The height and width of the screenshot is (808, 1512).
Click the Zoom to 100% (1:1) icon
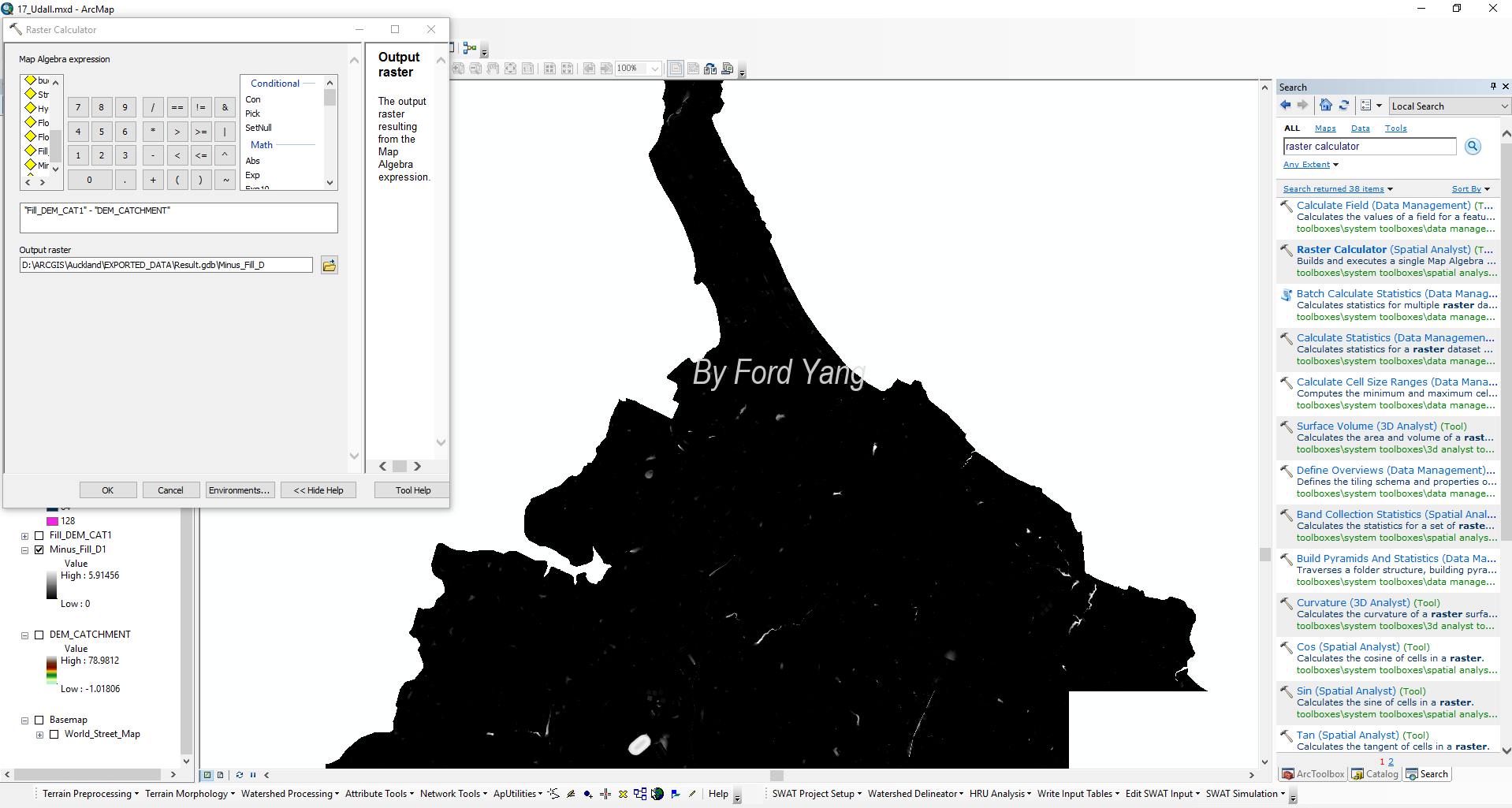tap(527, 69)
